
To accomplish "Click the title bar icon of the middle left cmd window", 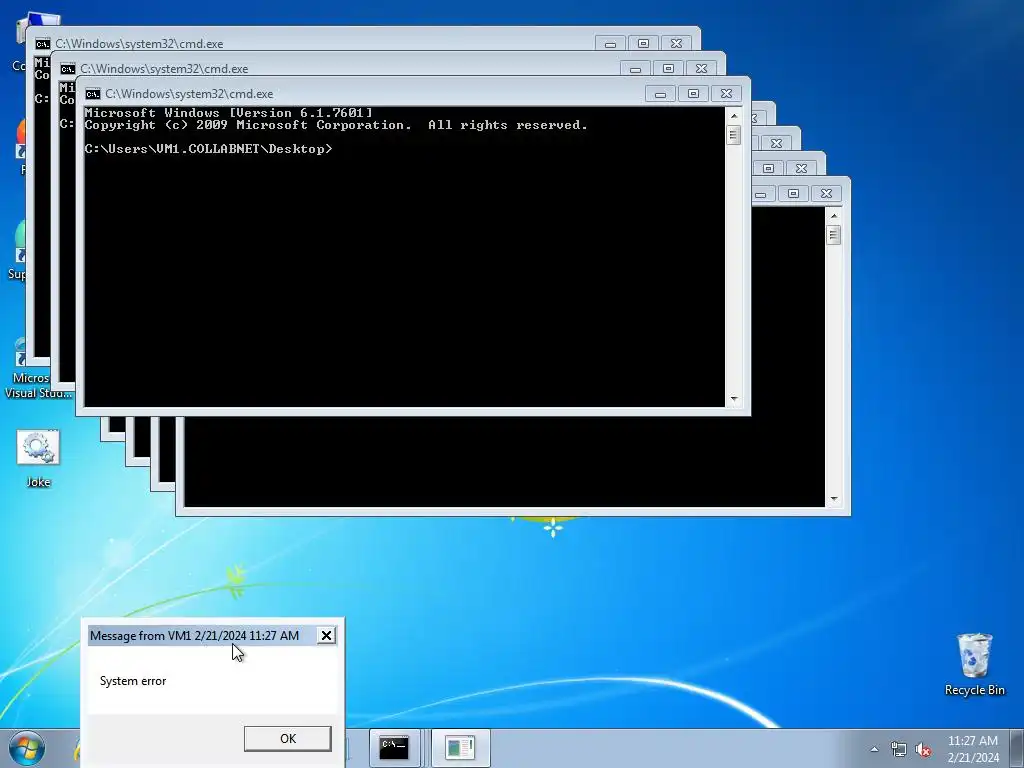I will point(68,69).
